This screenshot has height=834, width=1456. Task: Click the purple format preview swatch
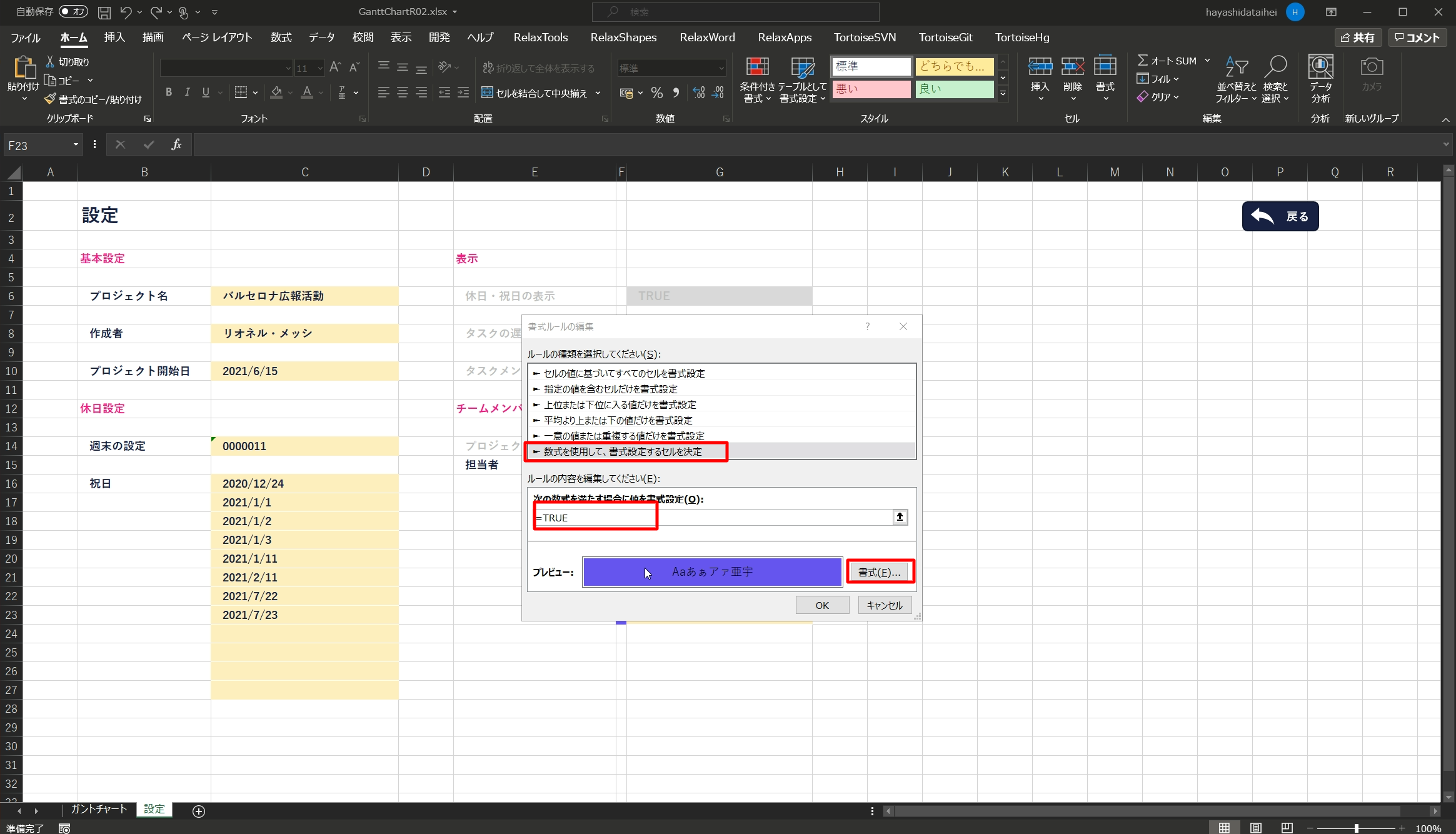[x=711, y=572]
